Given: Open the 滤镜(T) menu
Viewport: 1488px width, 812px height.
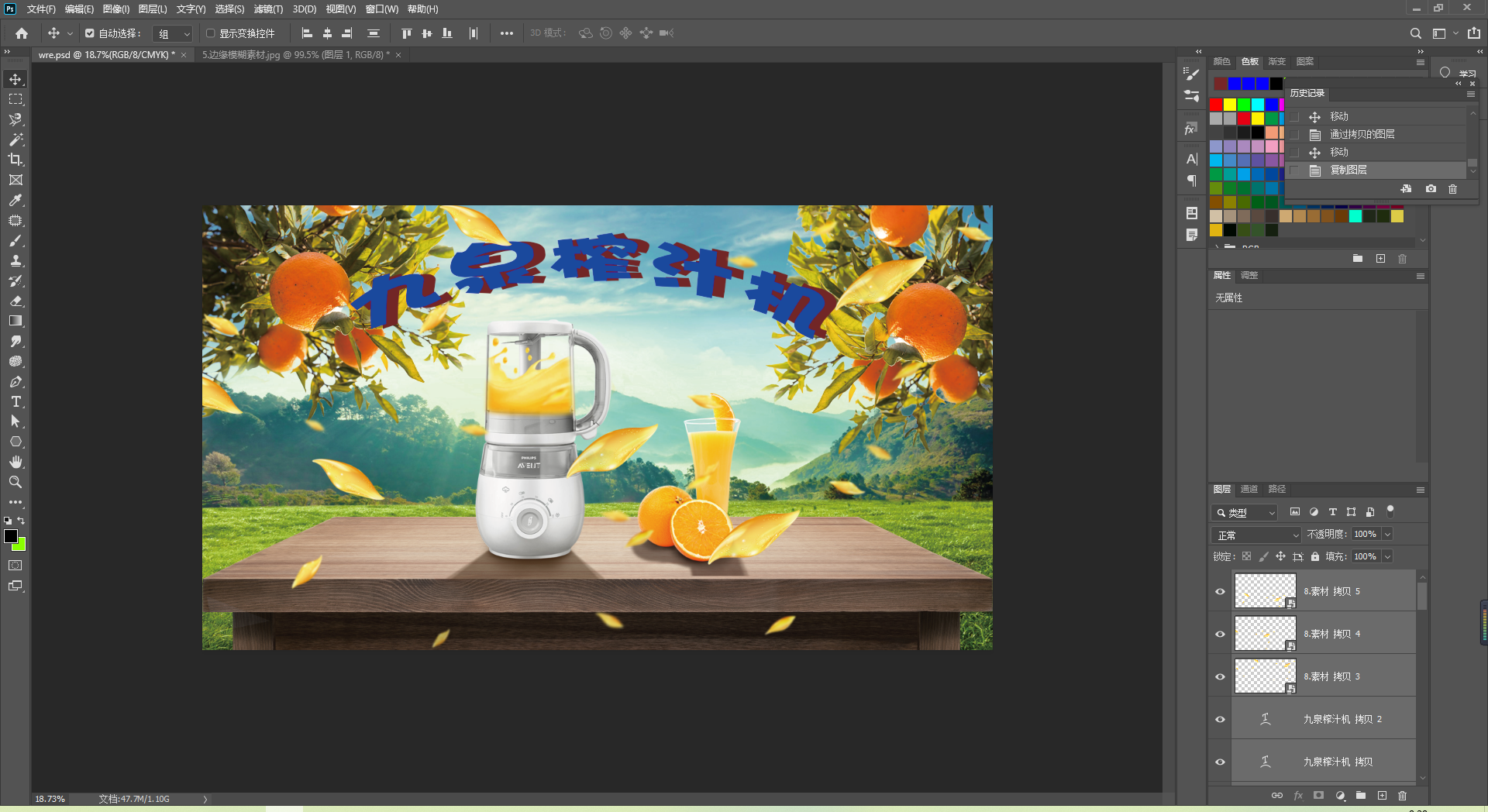Looking at the screenshot, I should tap(268, 9).
